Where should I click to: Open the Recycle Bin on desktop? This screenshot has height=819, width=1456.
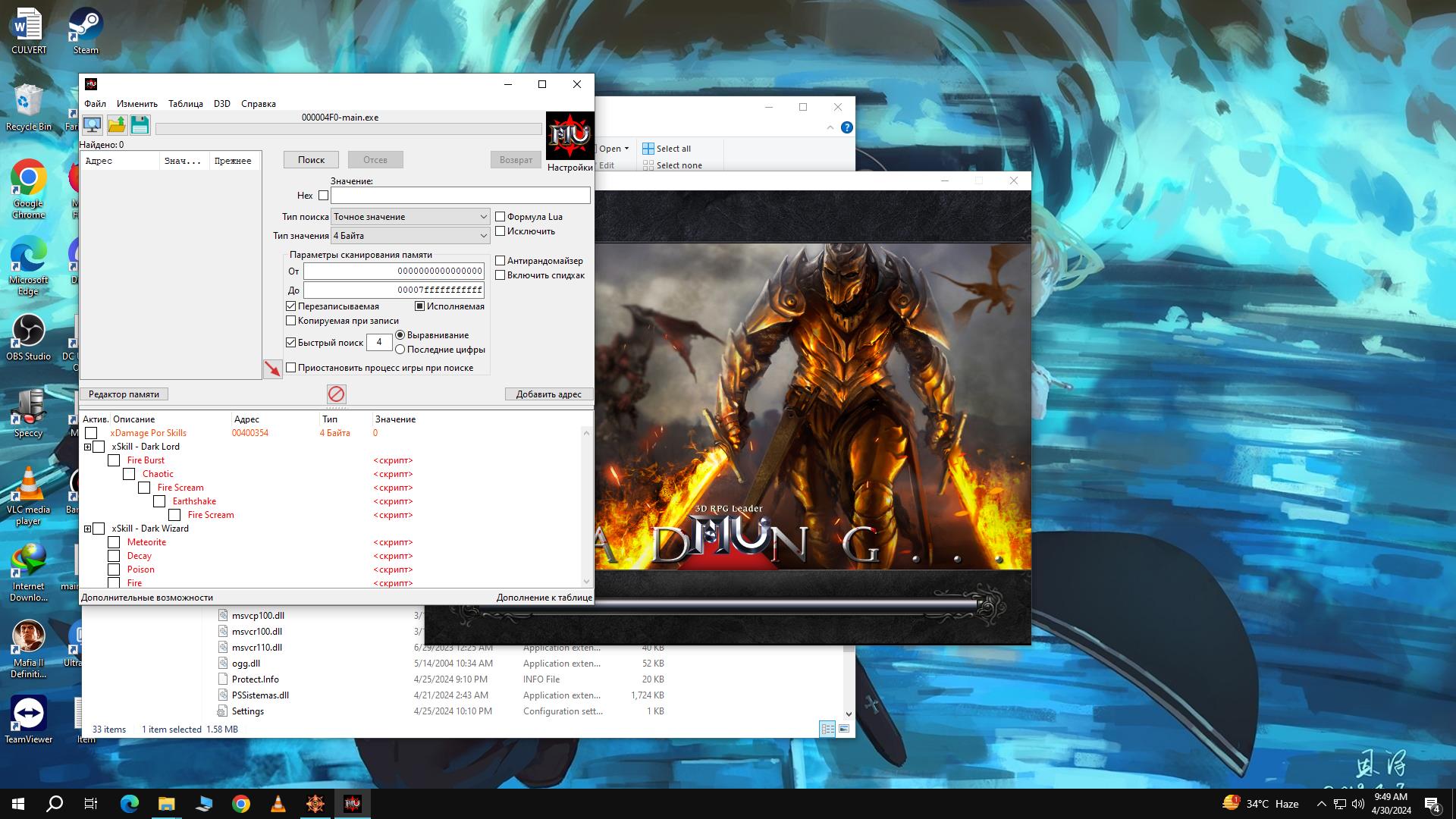(29, 108)
